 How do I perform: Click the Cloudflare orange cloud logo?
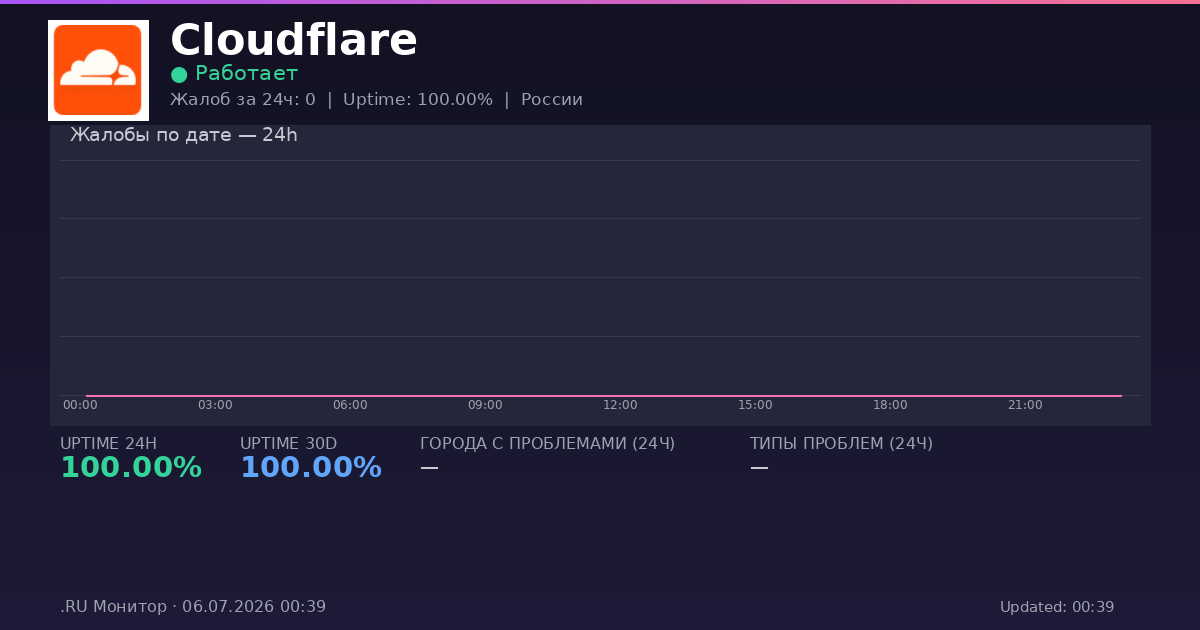coord(98,70)
